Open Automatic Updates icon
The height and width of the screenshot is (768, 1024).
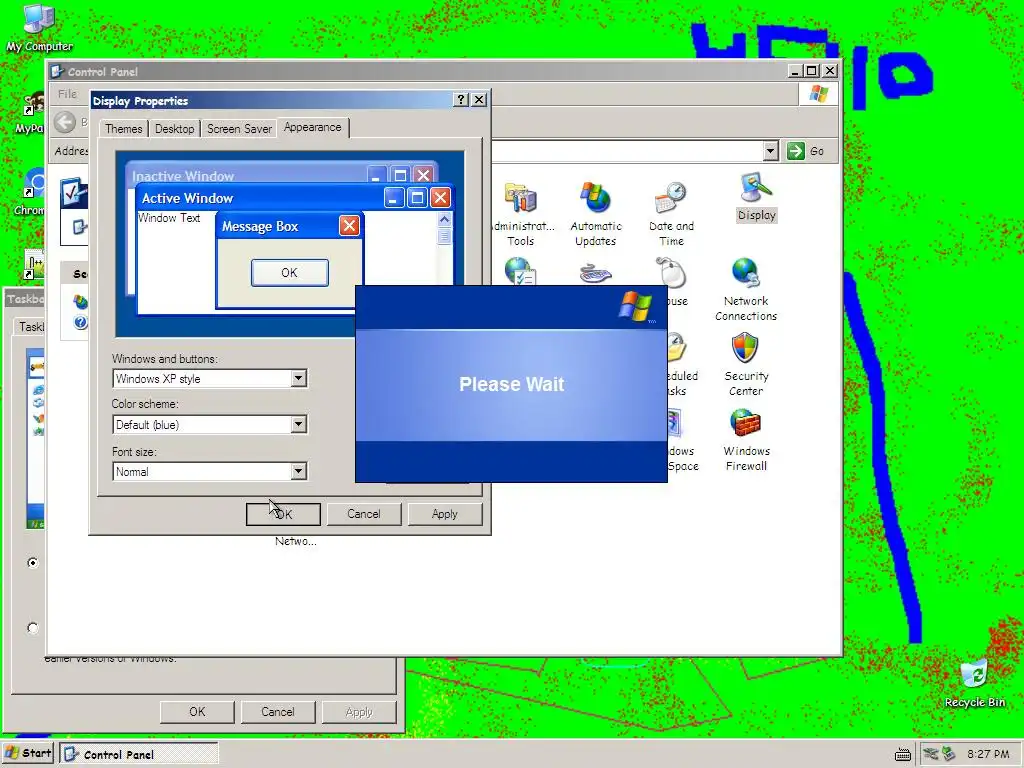(596, 214)
